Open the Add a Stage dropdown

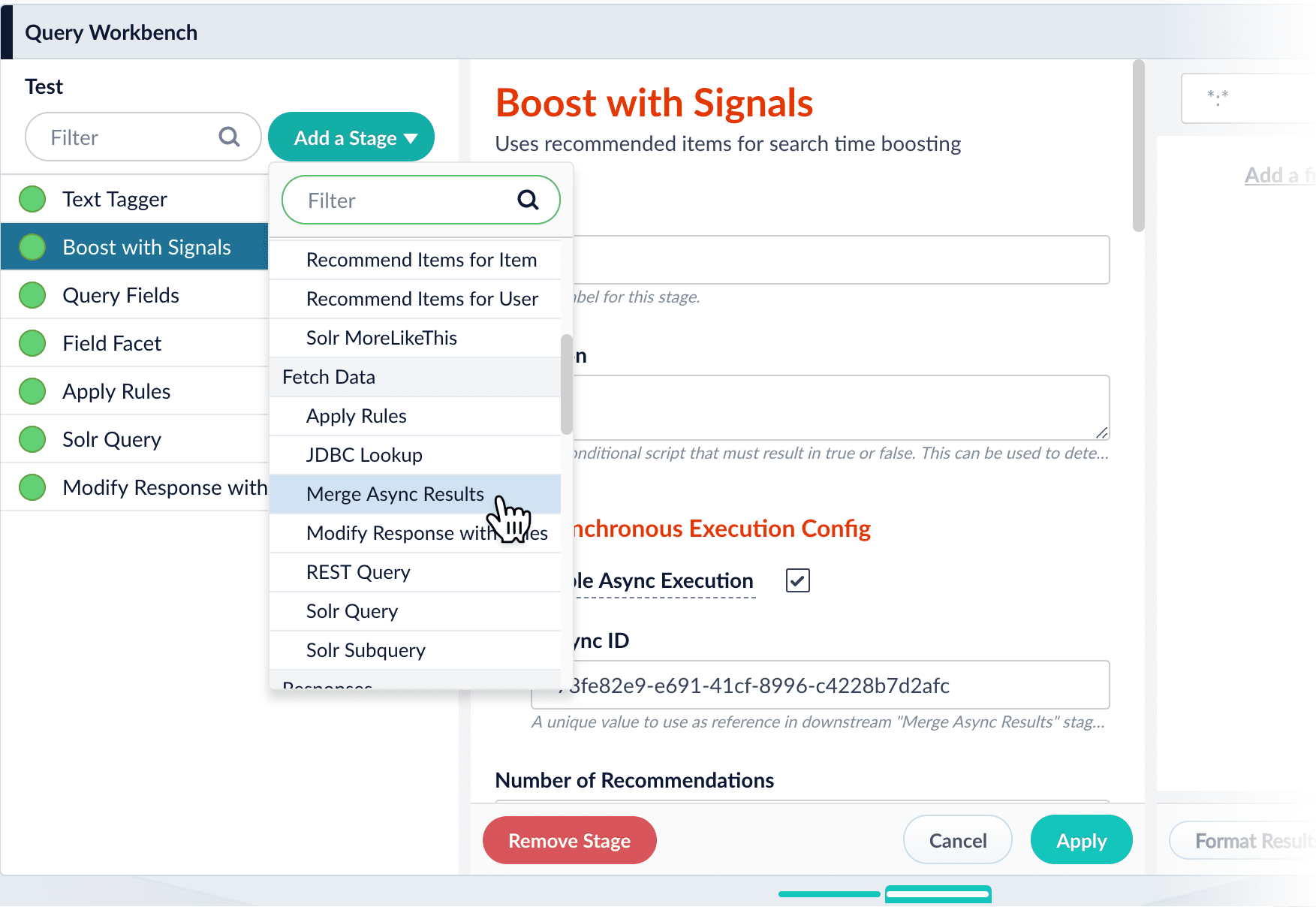coord(351,137)
